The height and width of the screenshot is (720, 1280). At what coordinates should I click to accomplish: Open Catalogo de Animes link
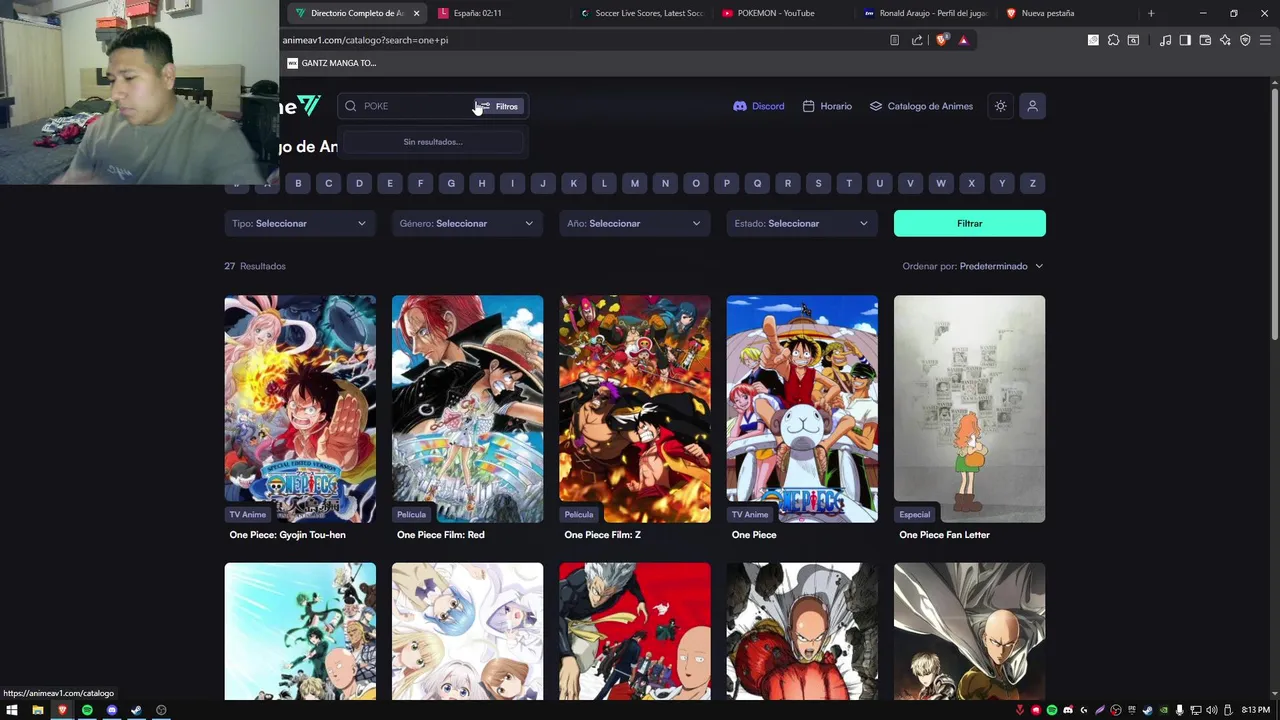921,106
